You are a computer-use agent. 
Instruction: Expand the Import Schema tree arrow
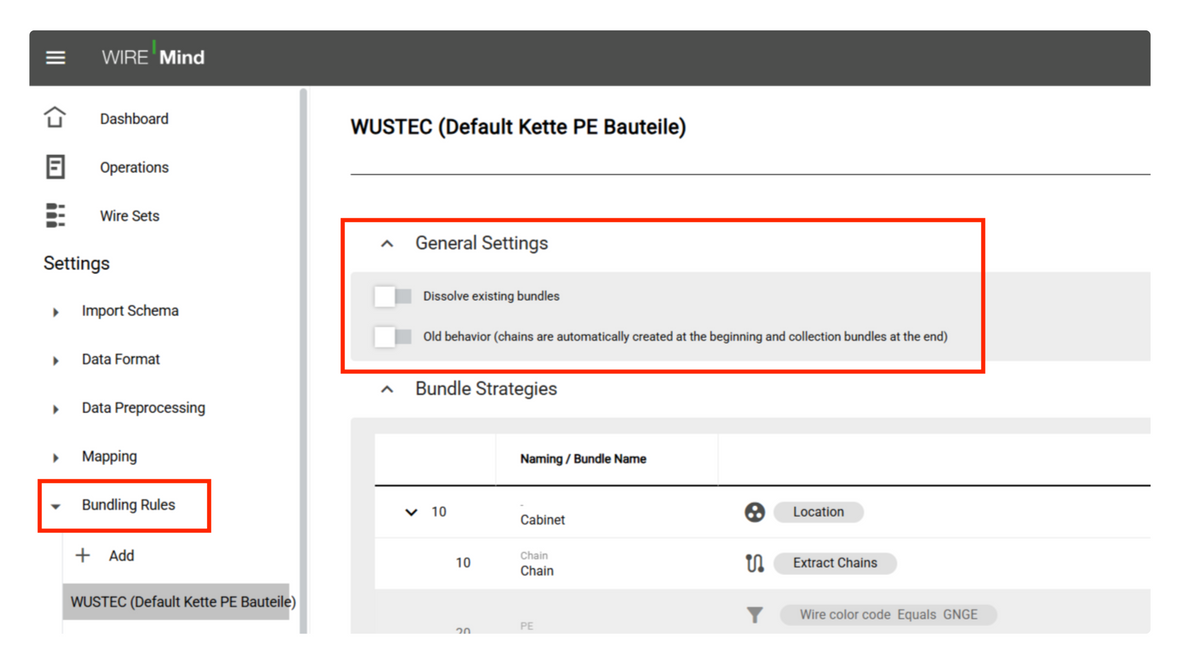[55, 312]
